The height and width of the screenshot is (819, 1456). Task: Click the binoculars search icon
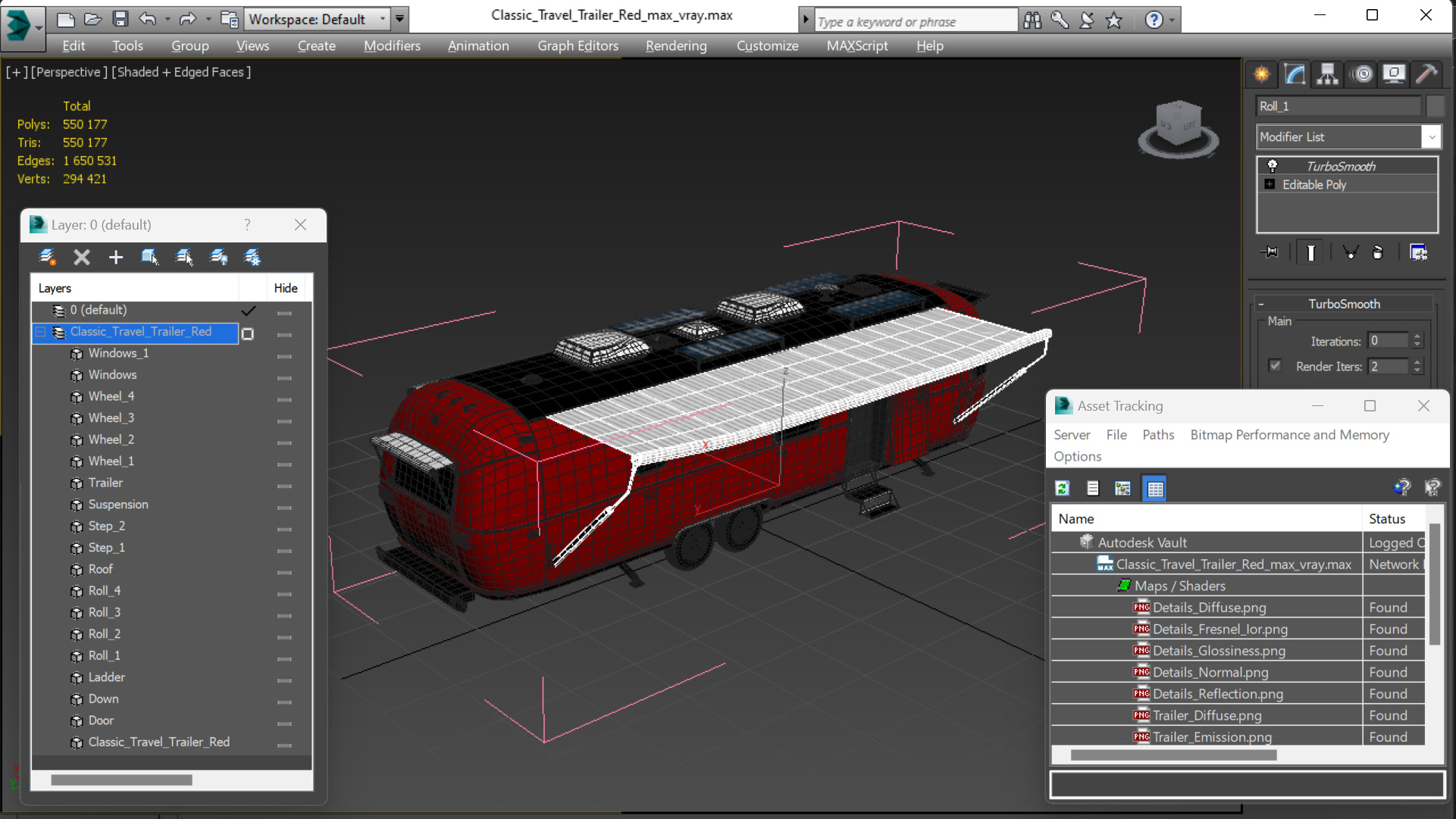1032,20
